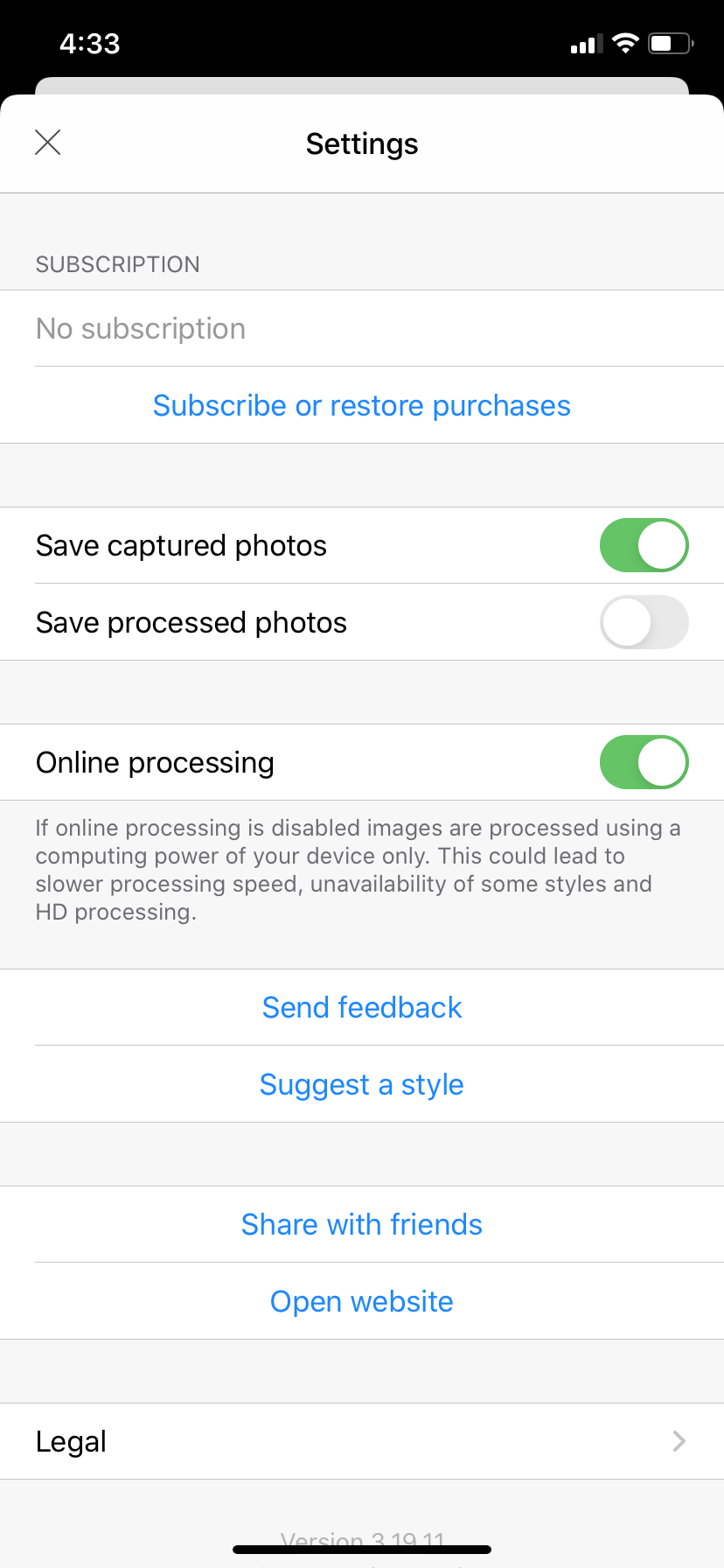Turn off the Online processing switch
Viewport: 724px width, 1568px height.
644,762
